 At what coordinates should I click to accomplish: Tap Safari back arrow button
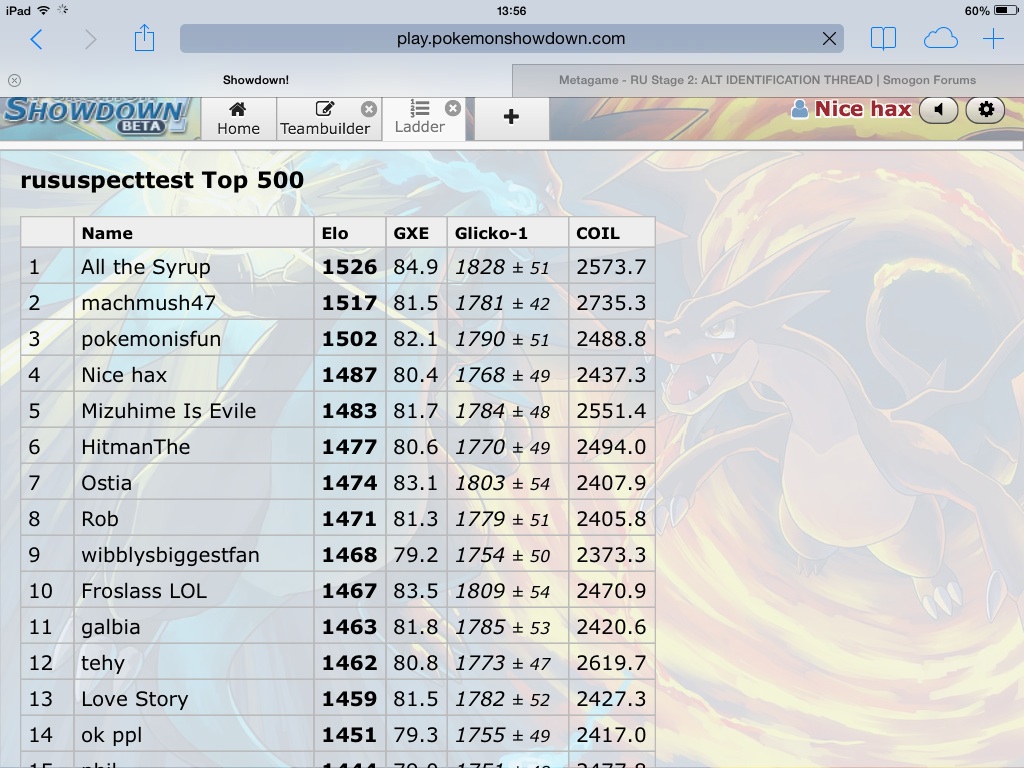tap(37, 39)
